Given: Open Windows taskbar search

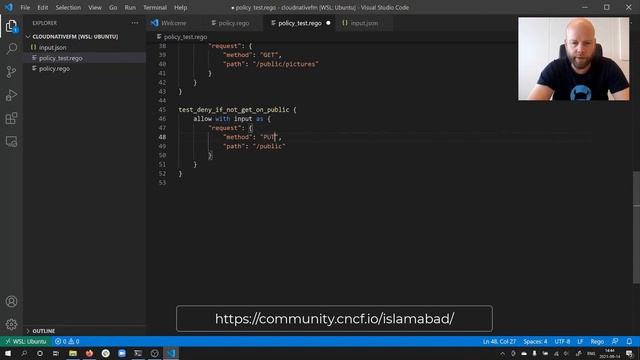Looking at the screenshot, I should (24, 353).
